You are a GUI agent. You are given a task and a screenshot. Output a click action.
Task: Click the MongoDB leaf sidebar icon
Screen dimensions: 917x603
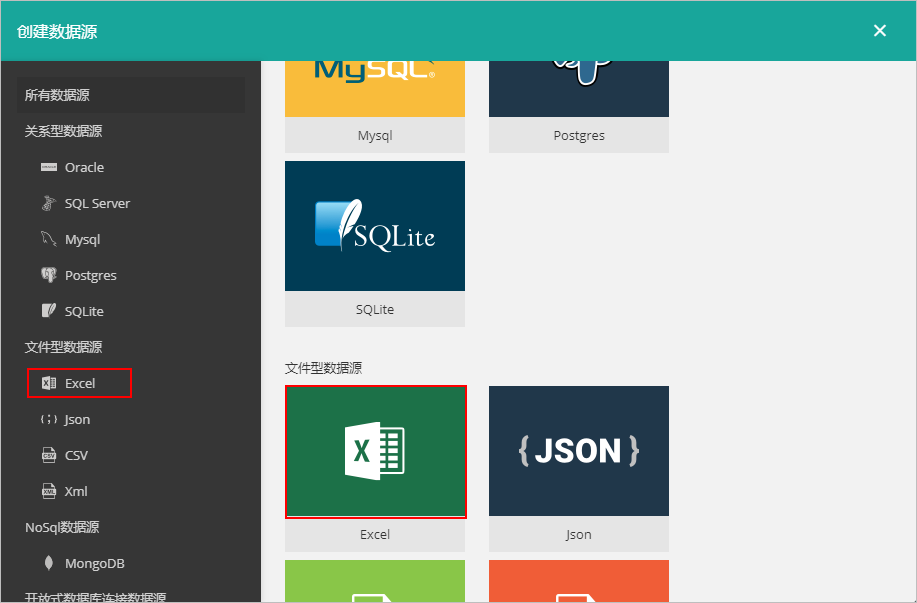[49, 563]
